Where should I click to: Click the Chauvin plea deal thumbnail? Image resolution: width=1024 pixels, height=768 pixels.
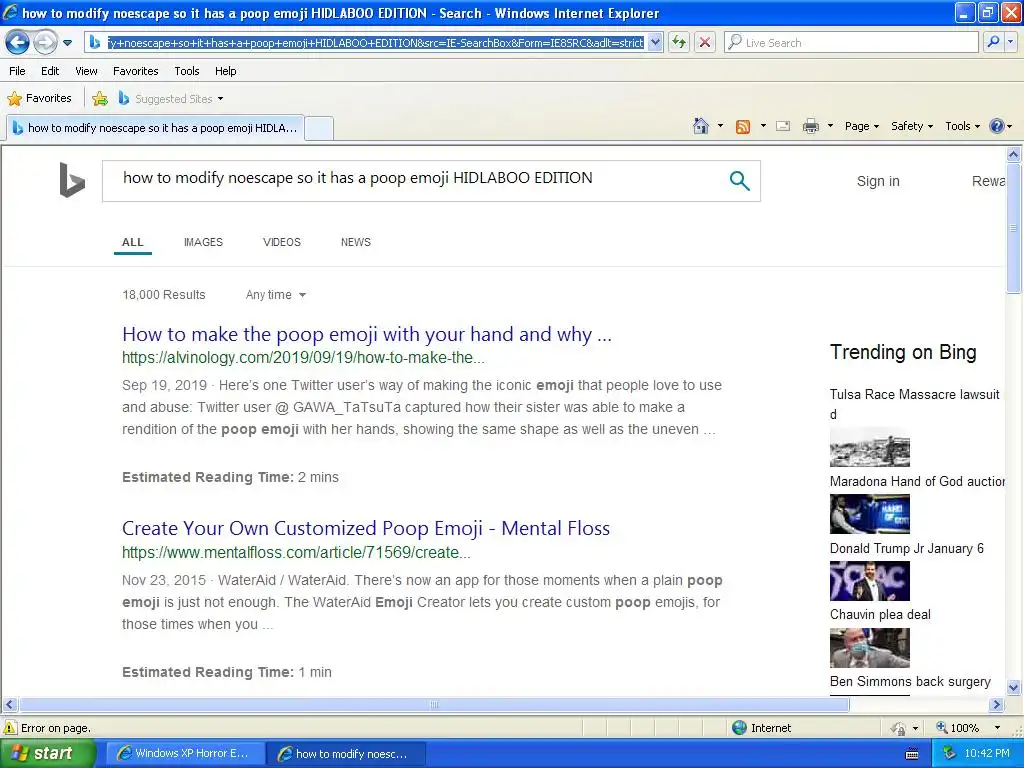pyautogui.click(x=869, y=647)
